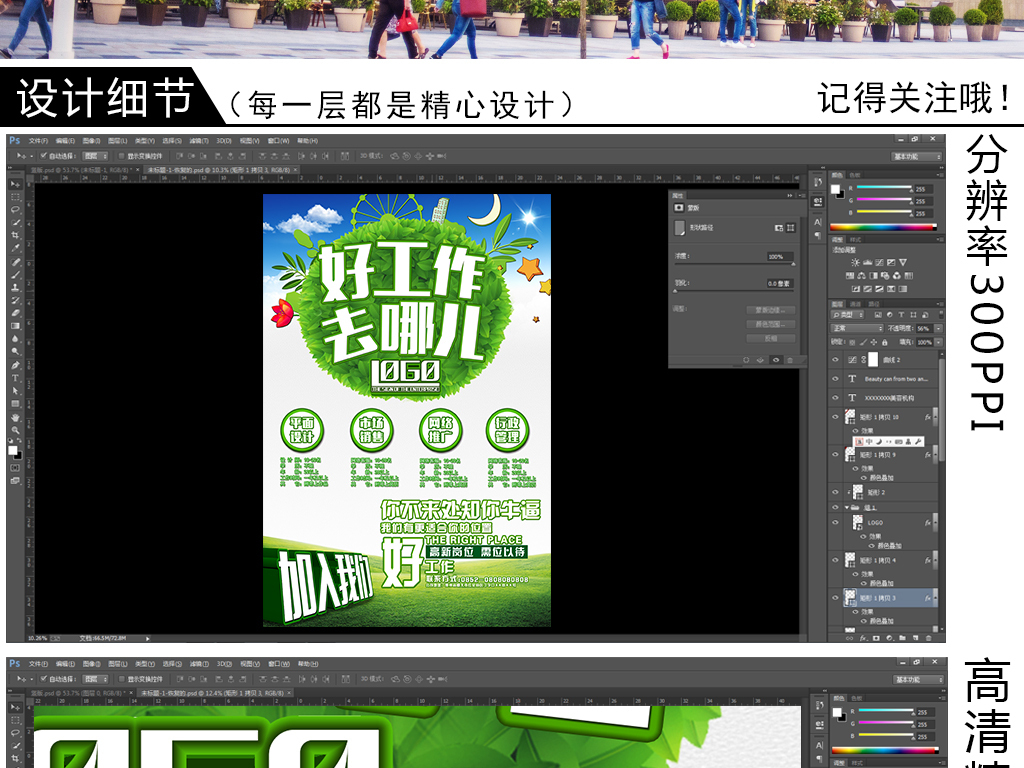Toggle Auto-Select checkbox in lower Photoshop window
This screenshot has width=1024, height=768.
pyautogui.click(x=44, y=679)
